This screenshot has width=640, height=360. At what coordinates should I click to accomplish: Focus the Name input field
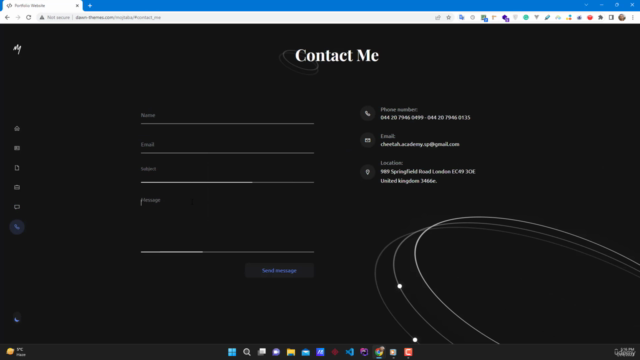(227, 116)
